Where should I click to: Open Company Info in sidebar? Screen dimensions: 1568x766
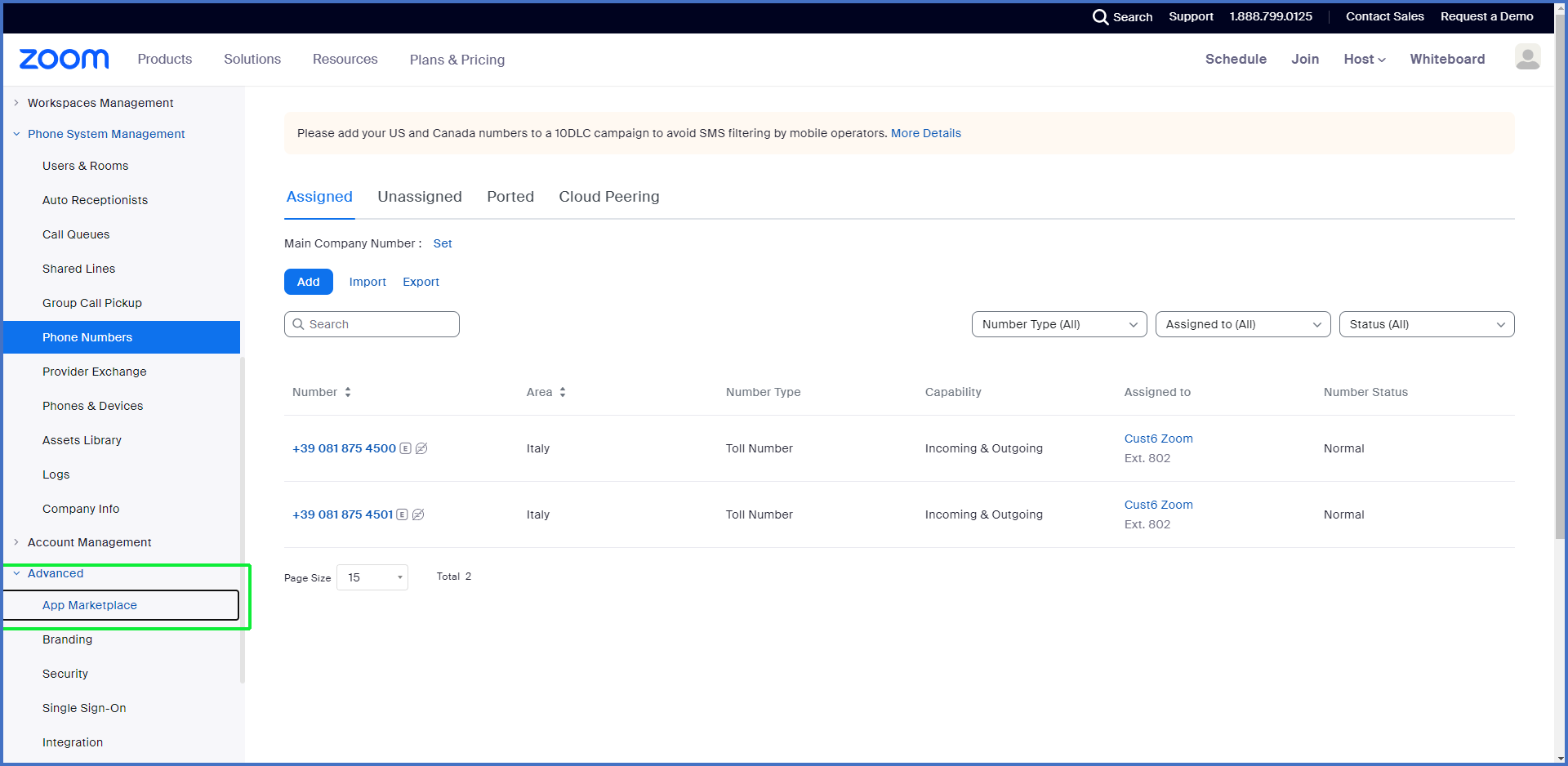(81, 509)
